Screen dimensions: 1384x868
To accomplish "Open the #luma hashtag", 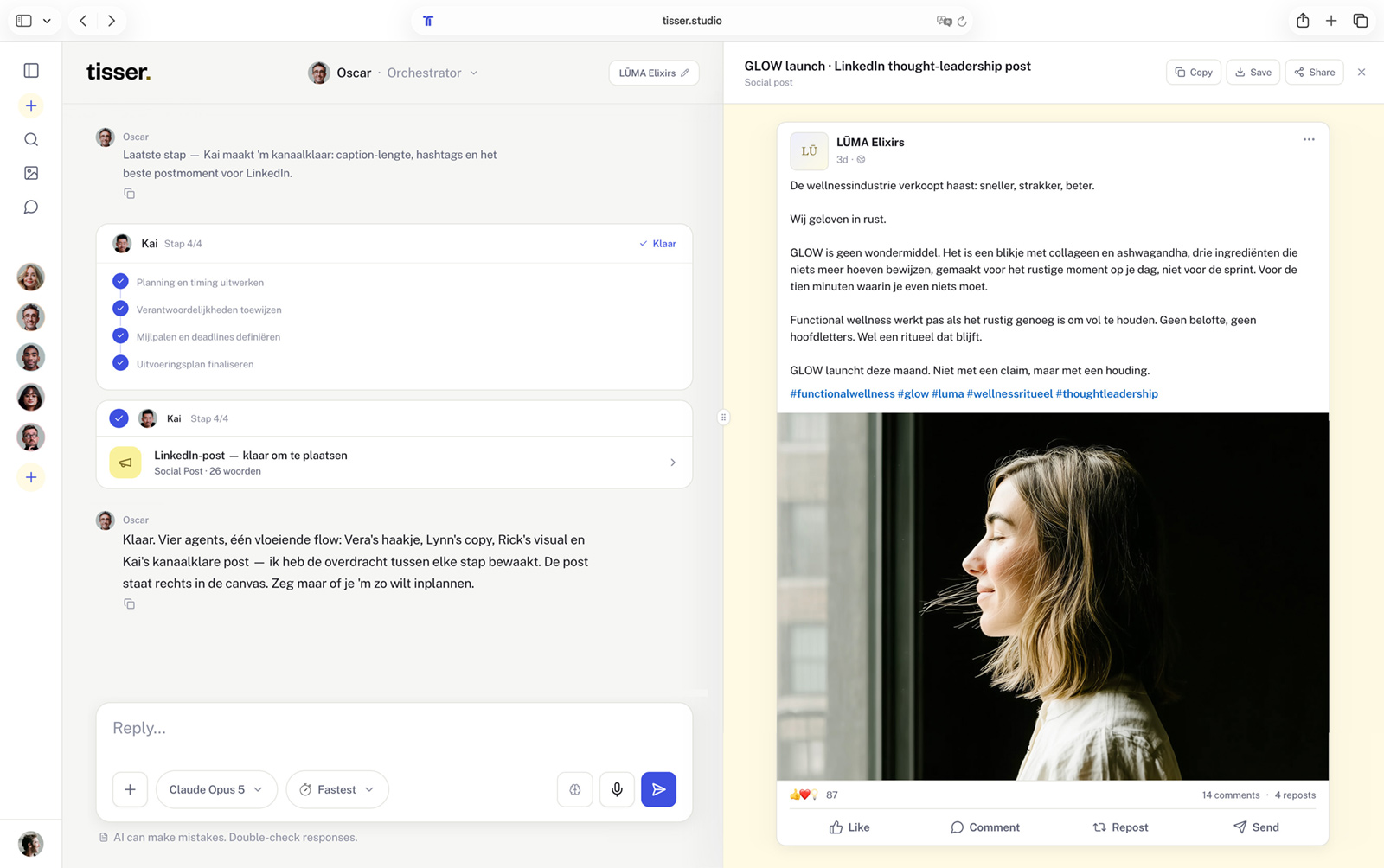I will [947, 393].
